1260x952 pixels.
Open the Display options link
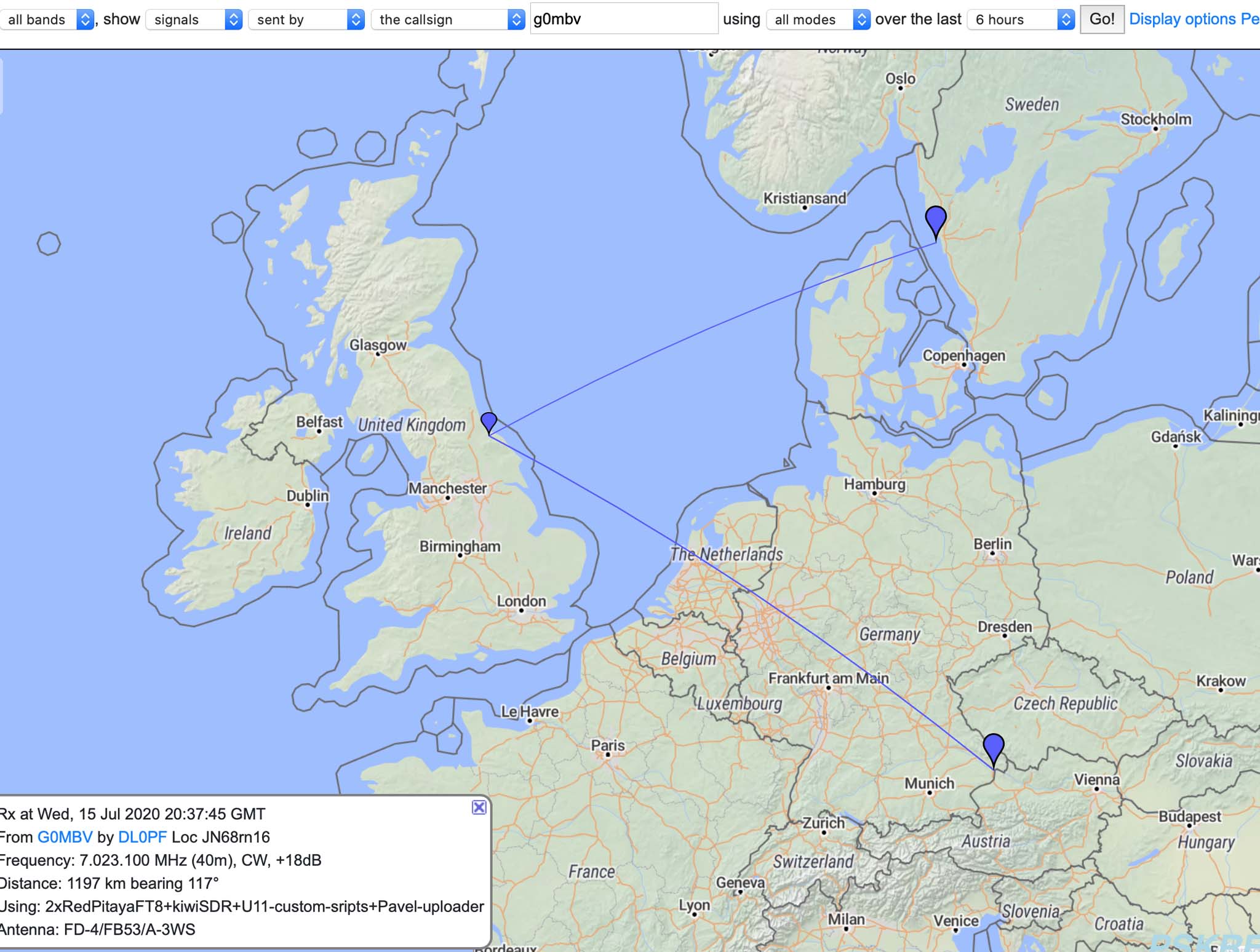coord(1182,19)
